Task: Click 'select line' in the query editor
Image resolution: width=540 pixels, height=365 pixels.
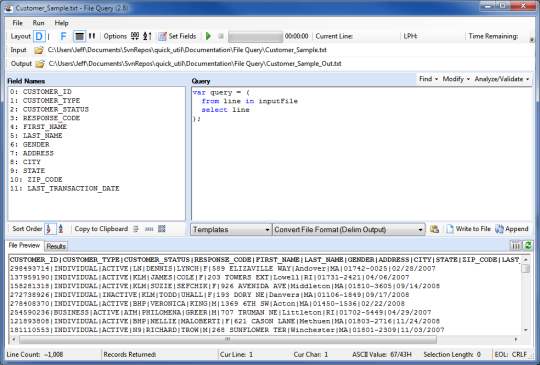Action: [225, 110]
